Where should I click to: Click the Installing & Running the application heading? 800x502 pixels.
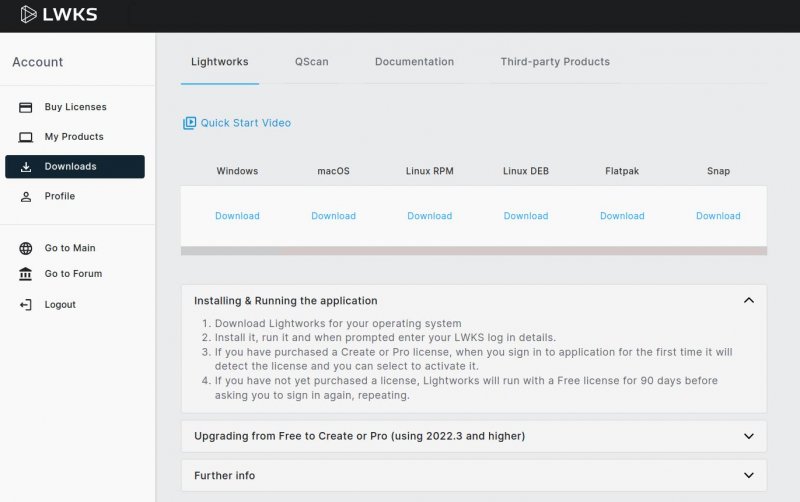point(286,301)
